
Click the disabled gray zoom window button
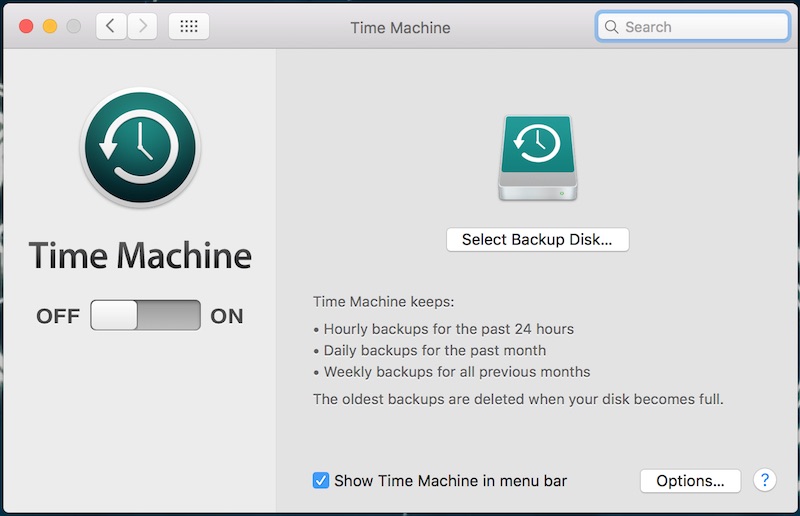(x=74, y=26)
